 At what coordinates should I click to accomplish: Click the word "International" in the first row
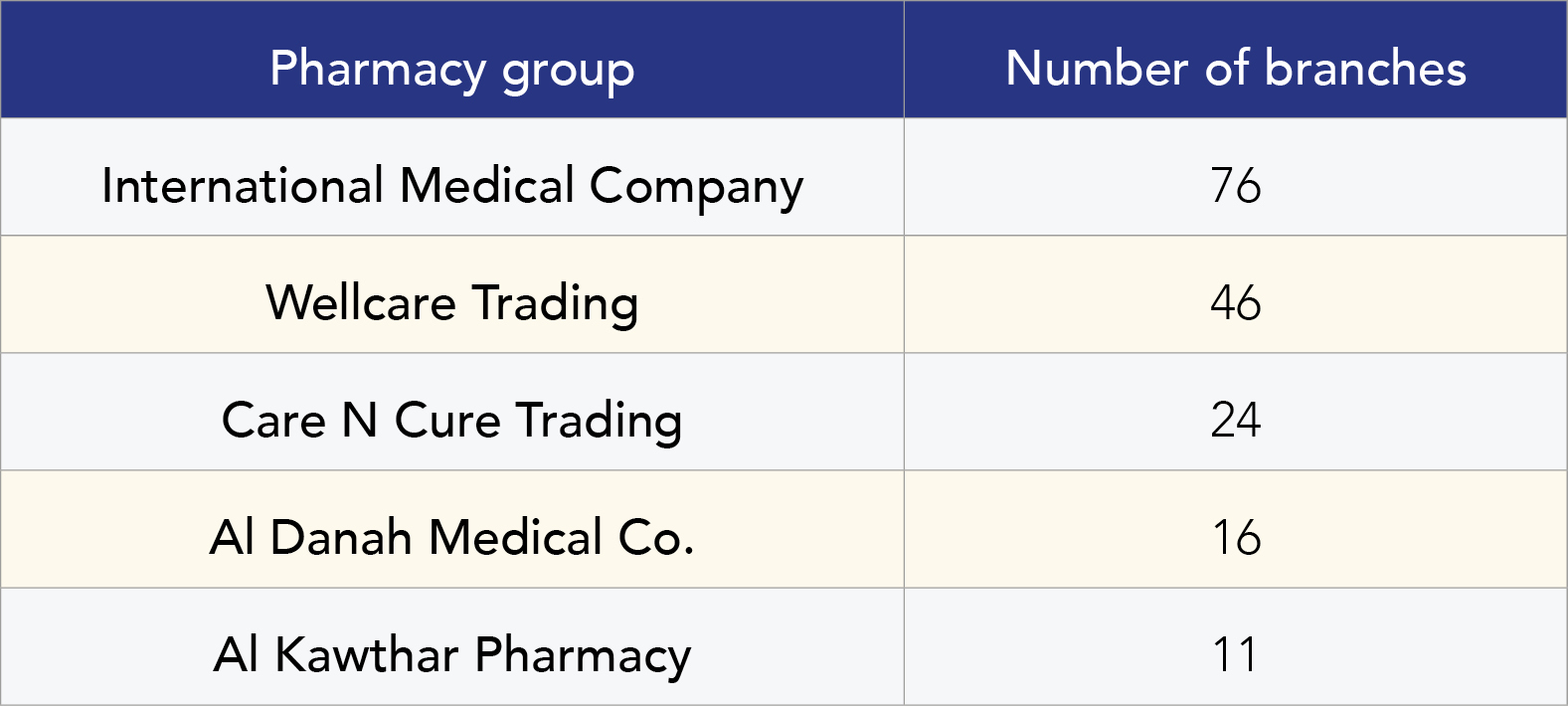pos(243,186)
